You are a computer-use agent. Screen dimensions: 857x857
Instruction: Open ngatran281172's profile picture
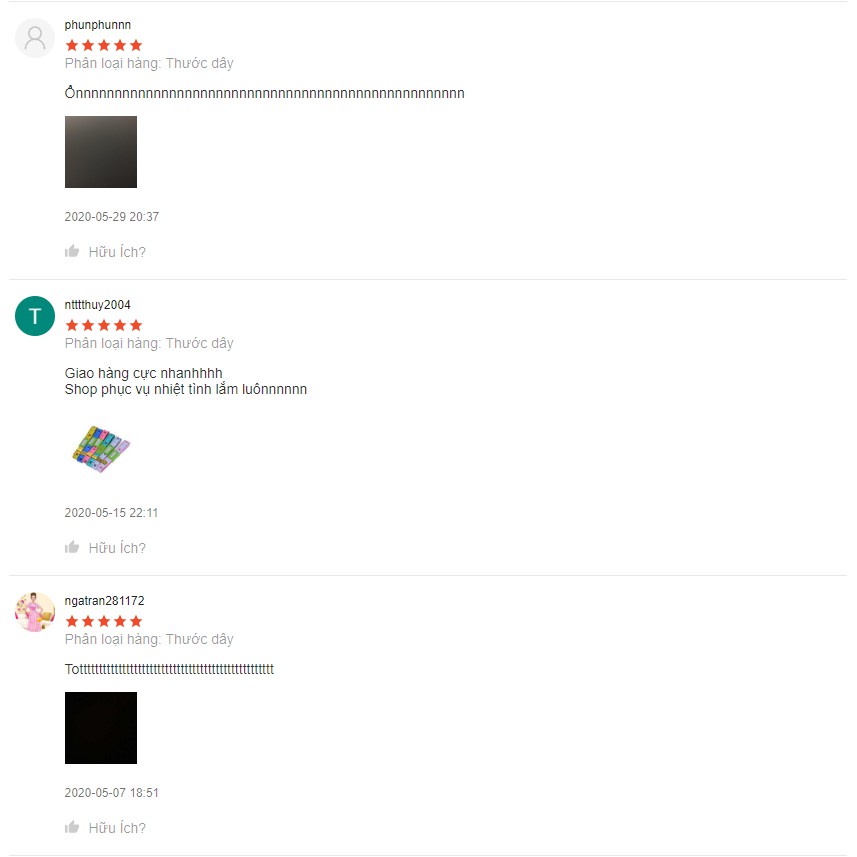[35, 612]
